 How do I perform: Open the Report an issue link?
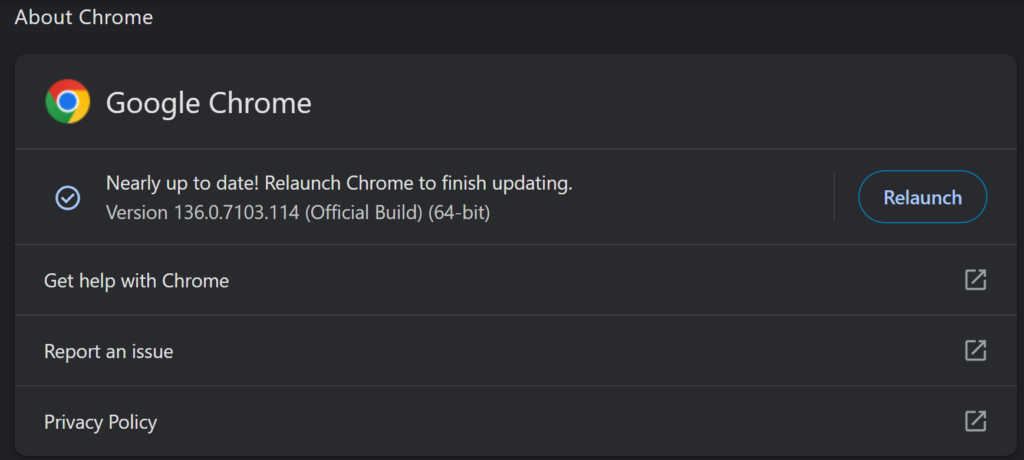tap(109, 352)
